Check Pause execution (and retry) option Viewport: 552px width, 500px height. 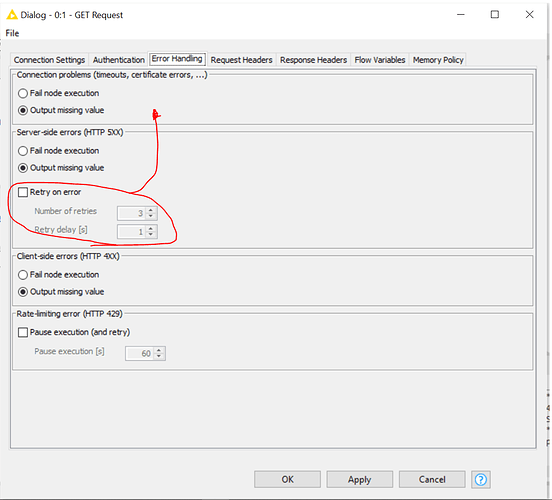23,332
